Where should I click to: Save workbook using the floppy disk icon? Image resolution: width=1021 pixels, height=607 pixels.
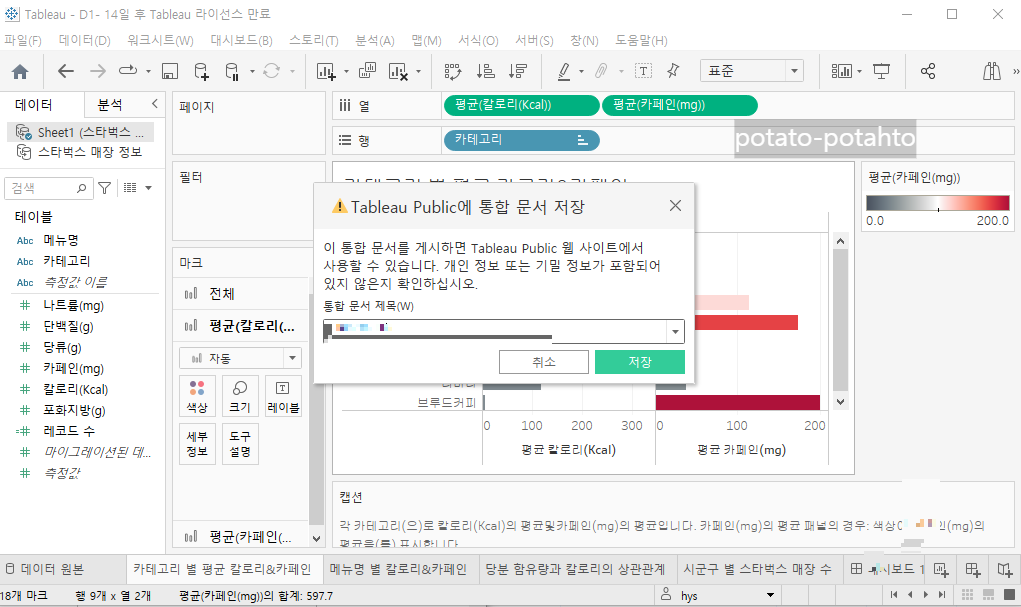point(170,71)
